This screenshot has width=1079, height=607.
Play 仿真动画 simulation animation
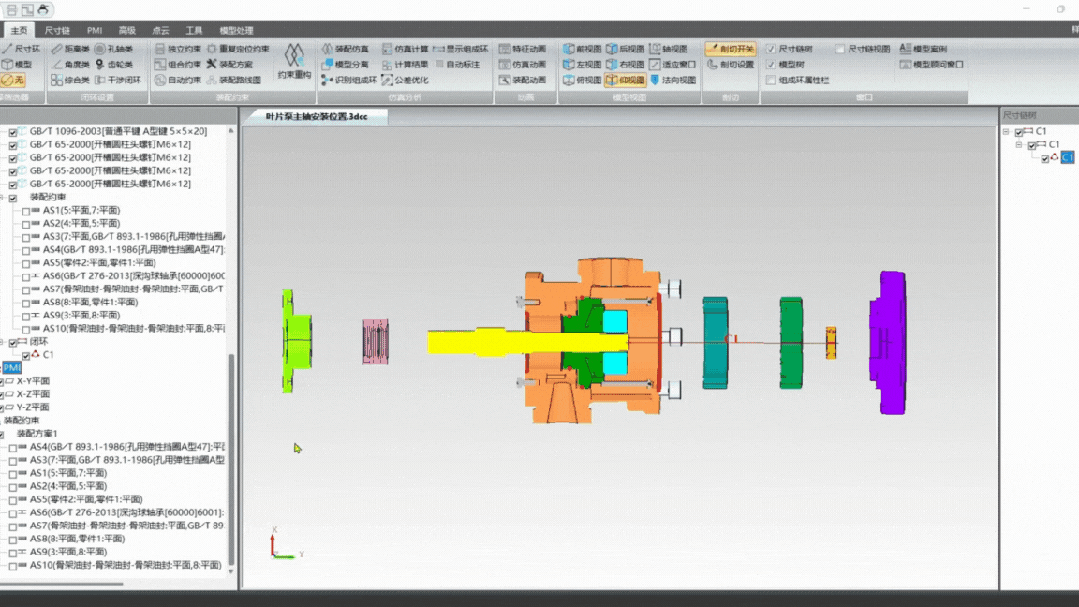coord(523,64)
